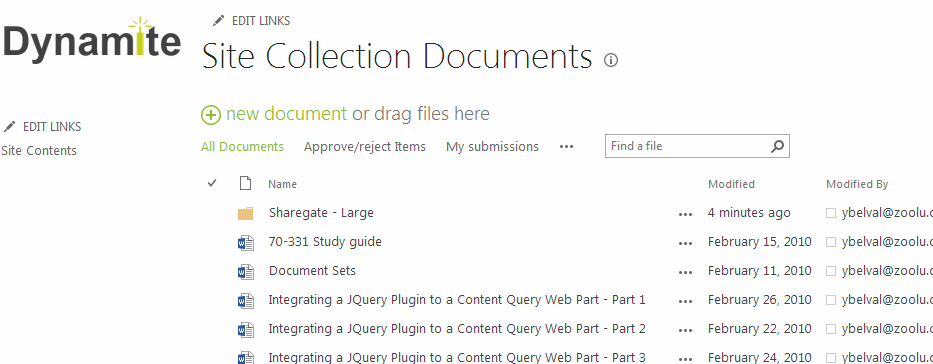Screen dimensions: 933x364
Task: Sort by the Modified By column header
Action: pos(857,184)
